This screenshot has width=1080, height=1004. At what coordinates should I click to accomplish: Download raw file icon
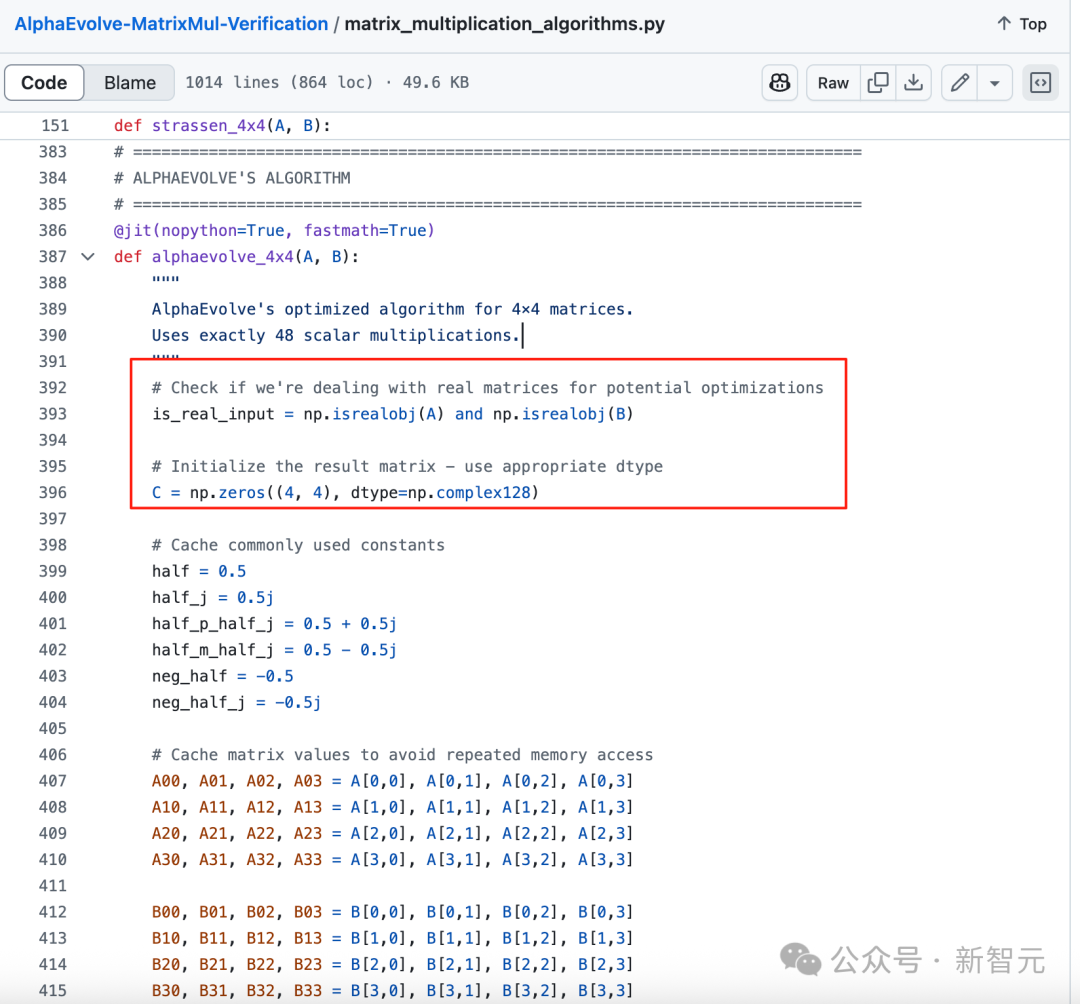click(x=913, y=83)
